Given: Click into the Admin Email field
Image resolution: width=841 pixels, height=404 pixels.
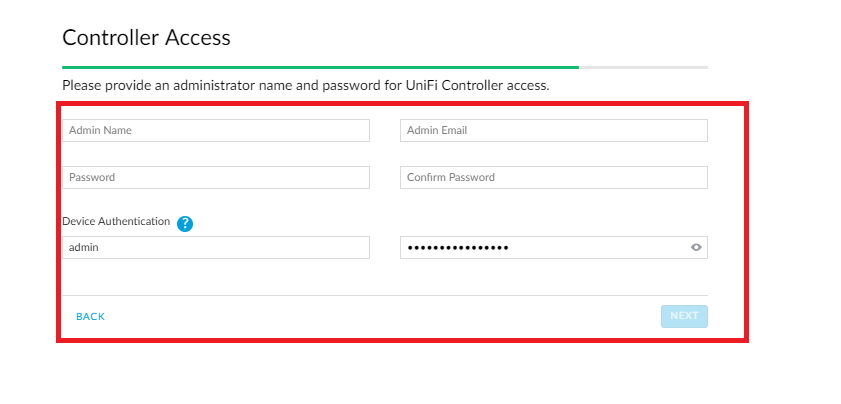Looking at the screenshot, I should [x=554, y=130].
